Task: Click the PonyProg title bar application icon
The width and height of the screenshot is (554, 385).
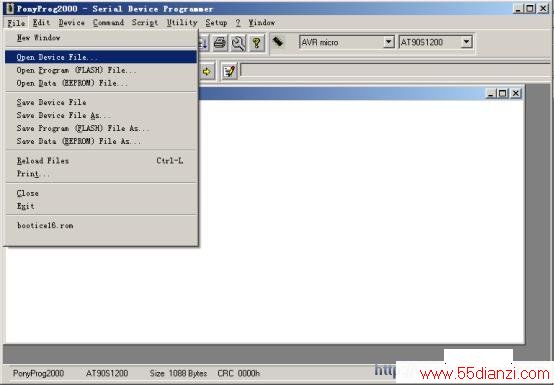Action: [10, 8]
